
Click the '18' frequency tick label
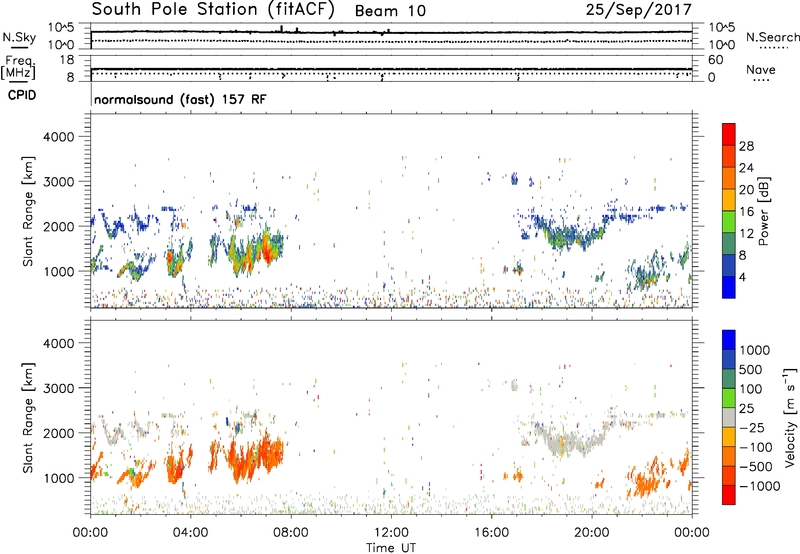click(67, 60)
